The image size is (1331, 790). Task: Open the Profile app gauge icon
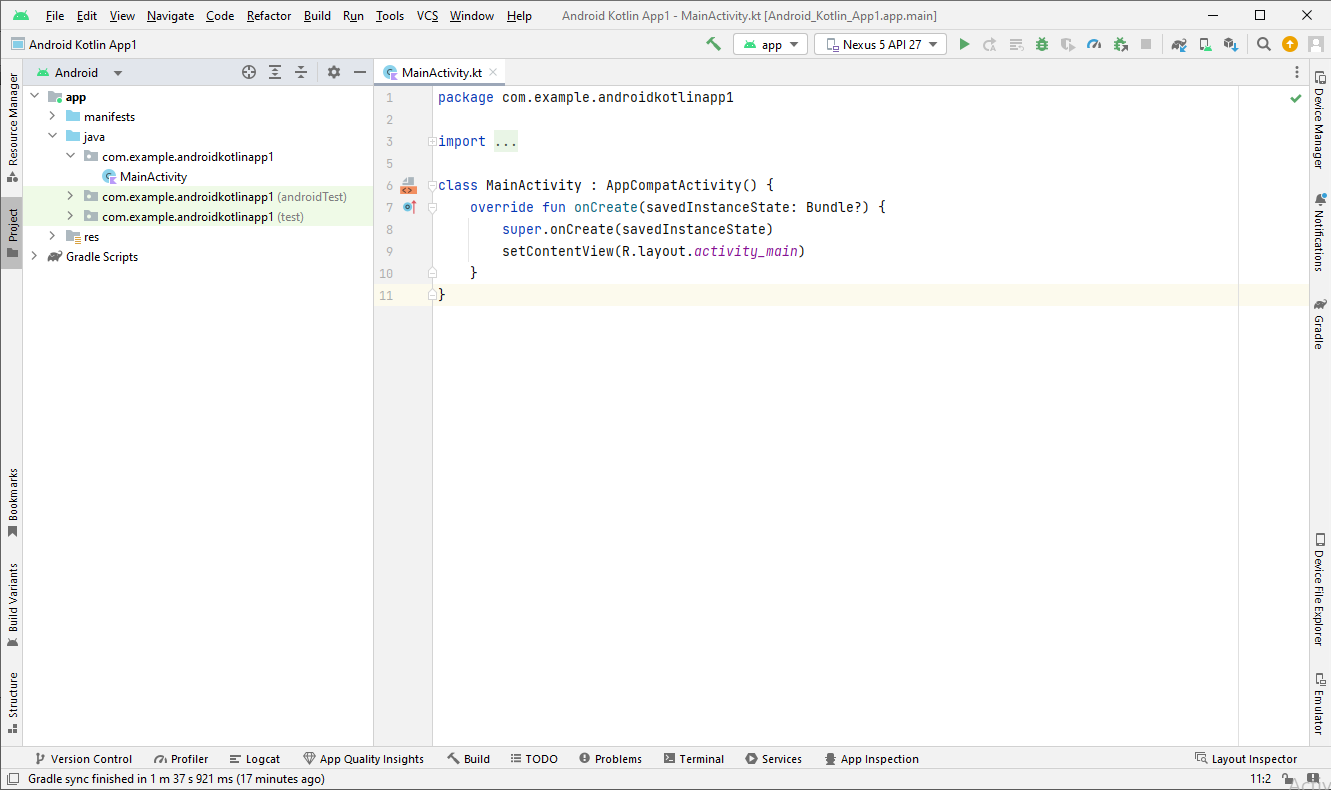(x=1094, y=44)
